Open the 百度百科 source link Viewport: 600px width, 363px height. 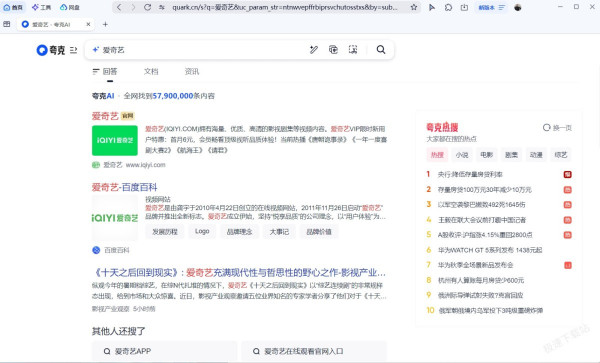(x=117, y=250)
